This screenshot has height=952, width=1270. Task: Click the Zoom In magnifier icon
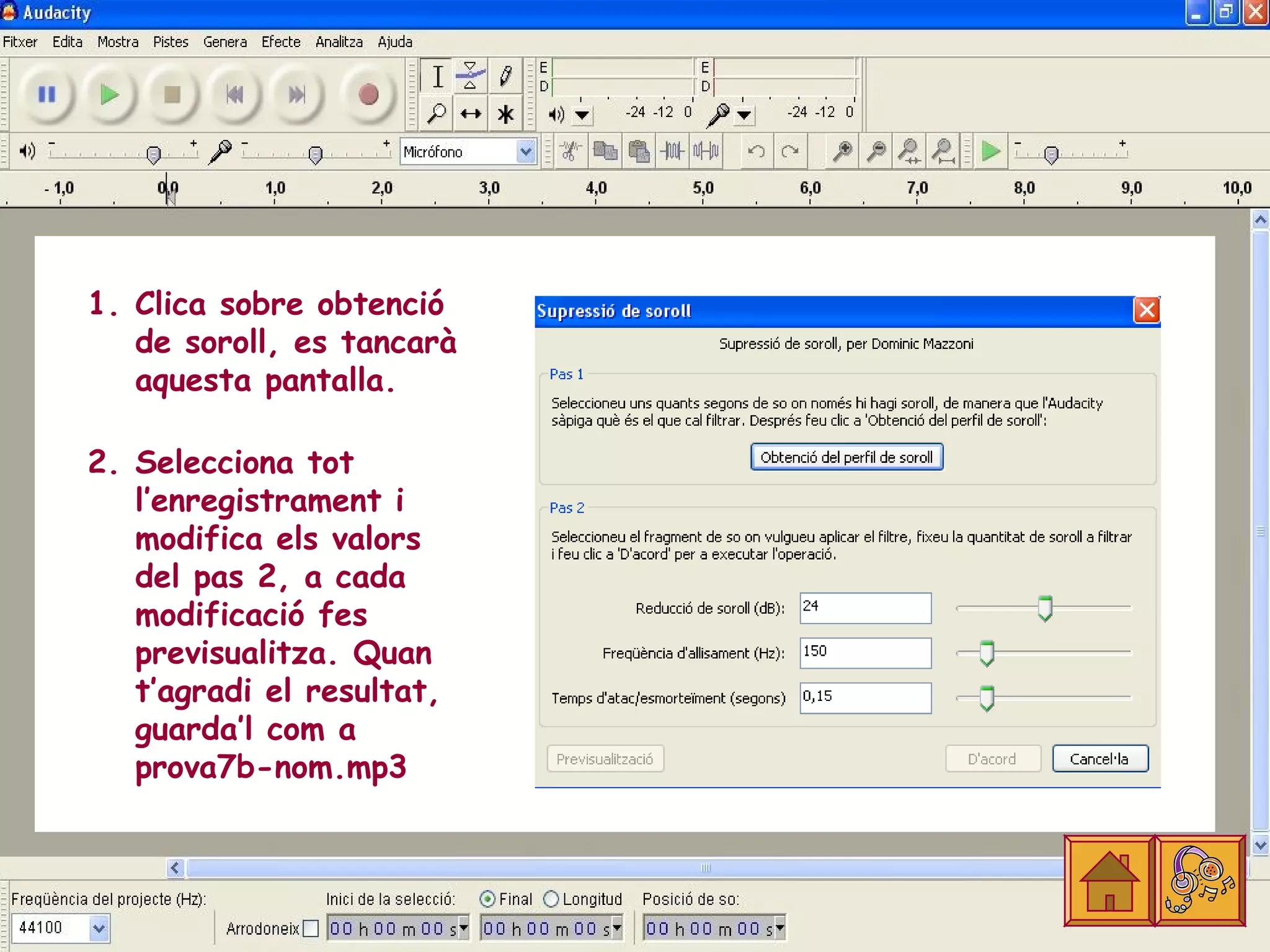coord(842,151)
